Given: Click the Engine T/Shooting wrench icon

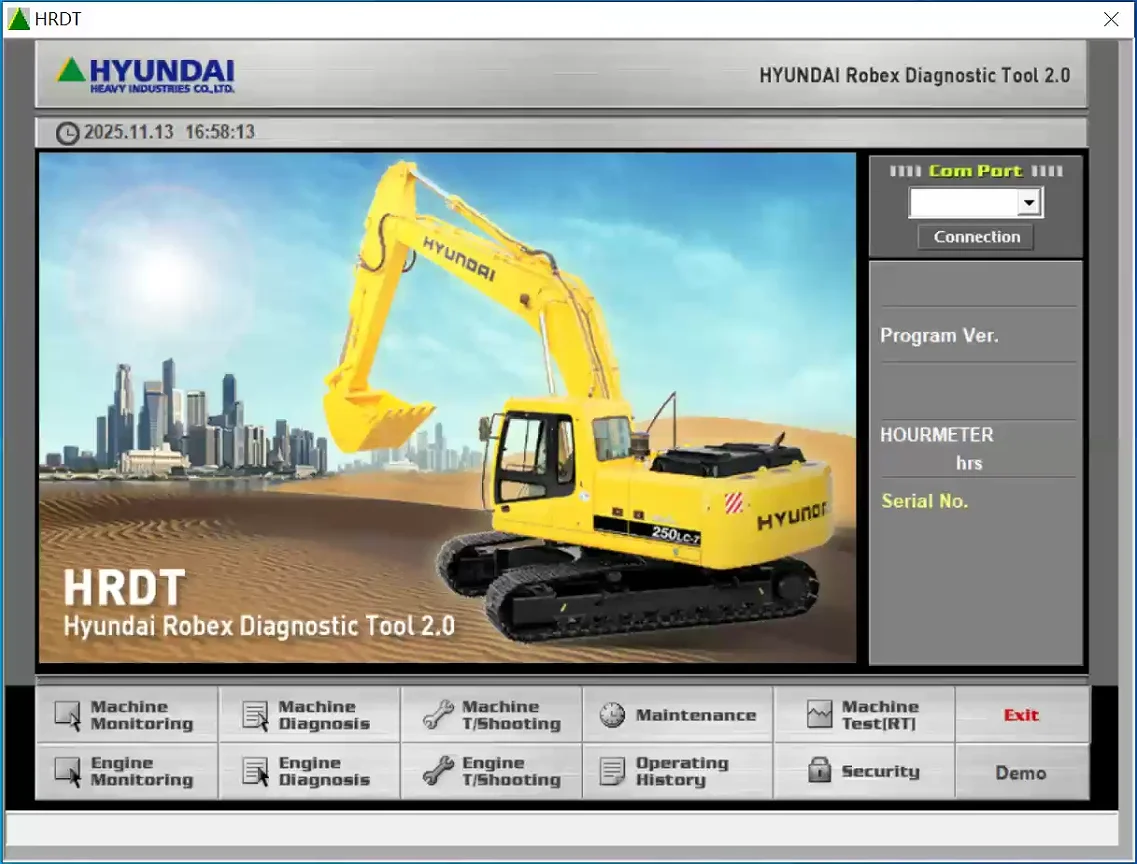Looking at the screenshot, I should pyautogui.click(x=439, y=772).
